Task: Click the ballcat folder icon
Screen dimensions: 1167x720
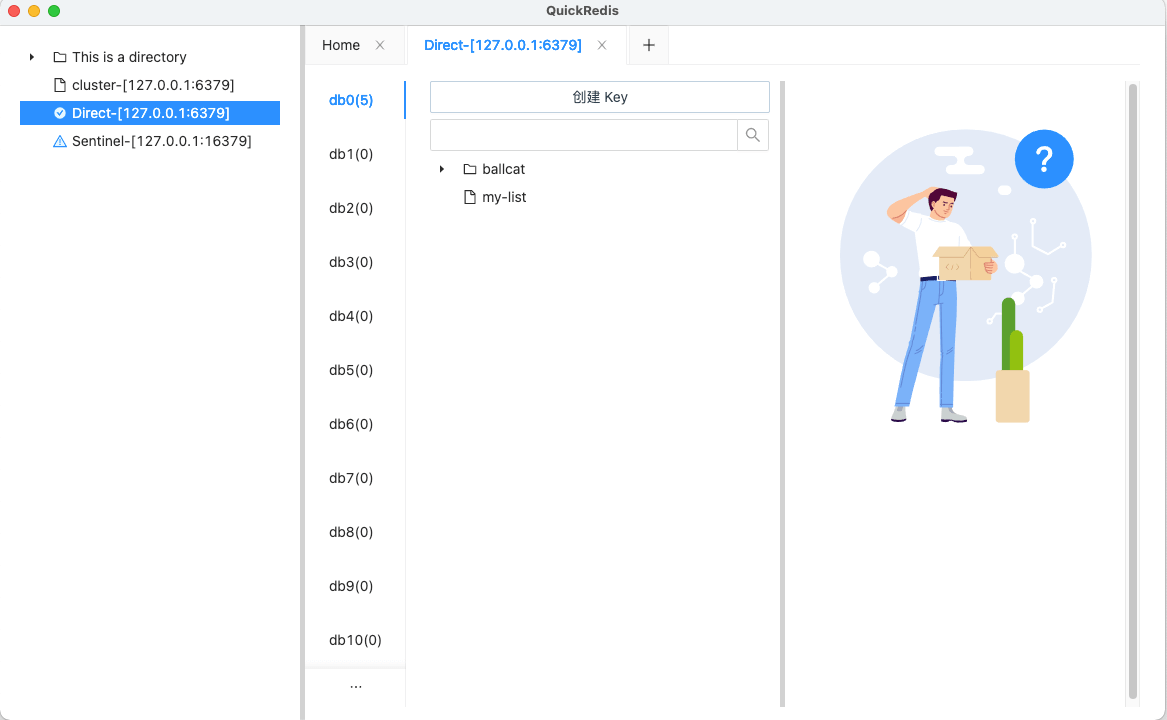Action: [x=470, y=169]
